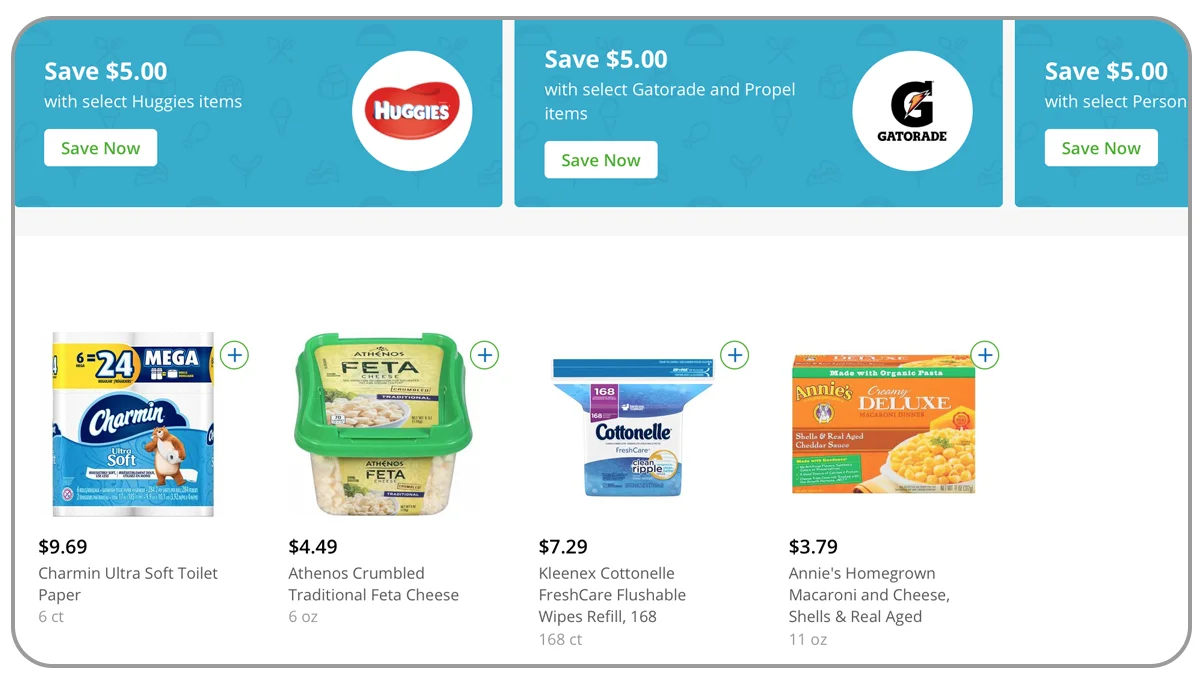Click the Athenos Feta tub image
This screenshot has height=684, width=1202.
tap(383, 425)
